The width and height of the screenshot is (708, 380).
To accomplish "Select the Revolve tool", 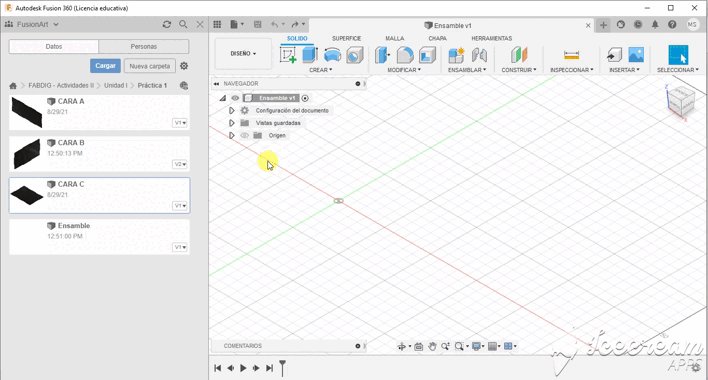I will (x=332, y=55).
